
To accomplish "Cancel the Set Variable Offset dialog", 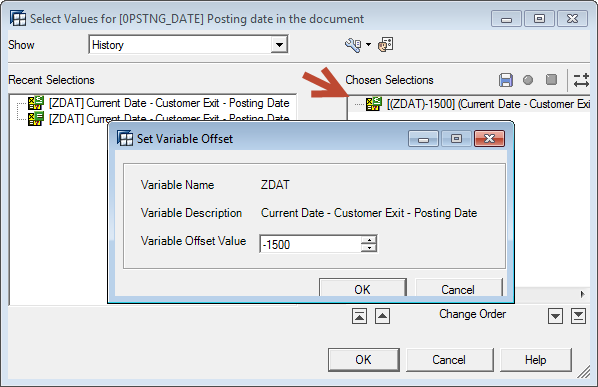I will [458, 289].
